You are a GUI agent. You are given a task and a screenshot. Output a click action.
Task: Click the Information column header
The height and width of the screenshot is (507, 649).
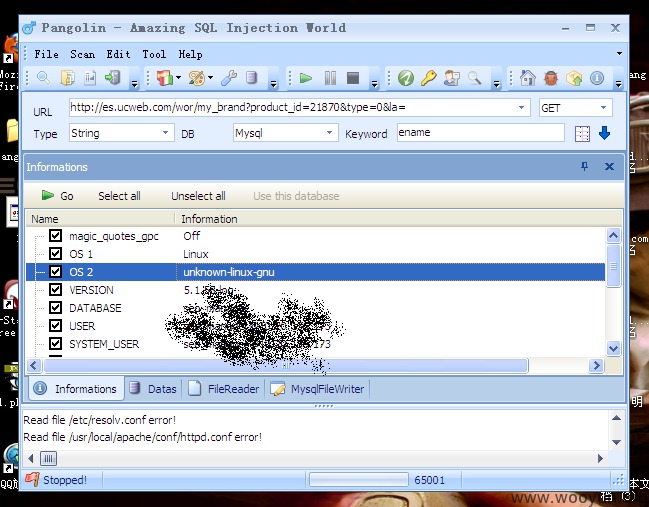(399, 219)
